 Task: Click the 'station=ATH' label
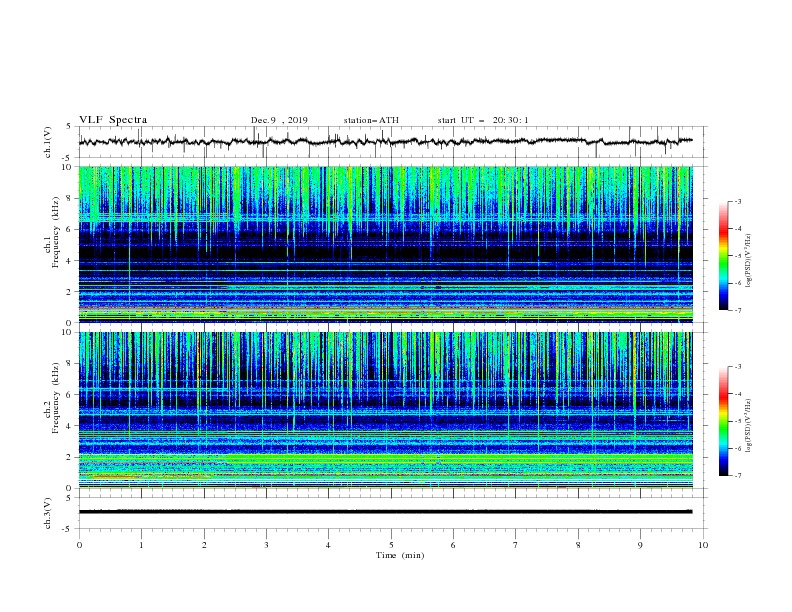tap(371, 120)
